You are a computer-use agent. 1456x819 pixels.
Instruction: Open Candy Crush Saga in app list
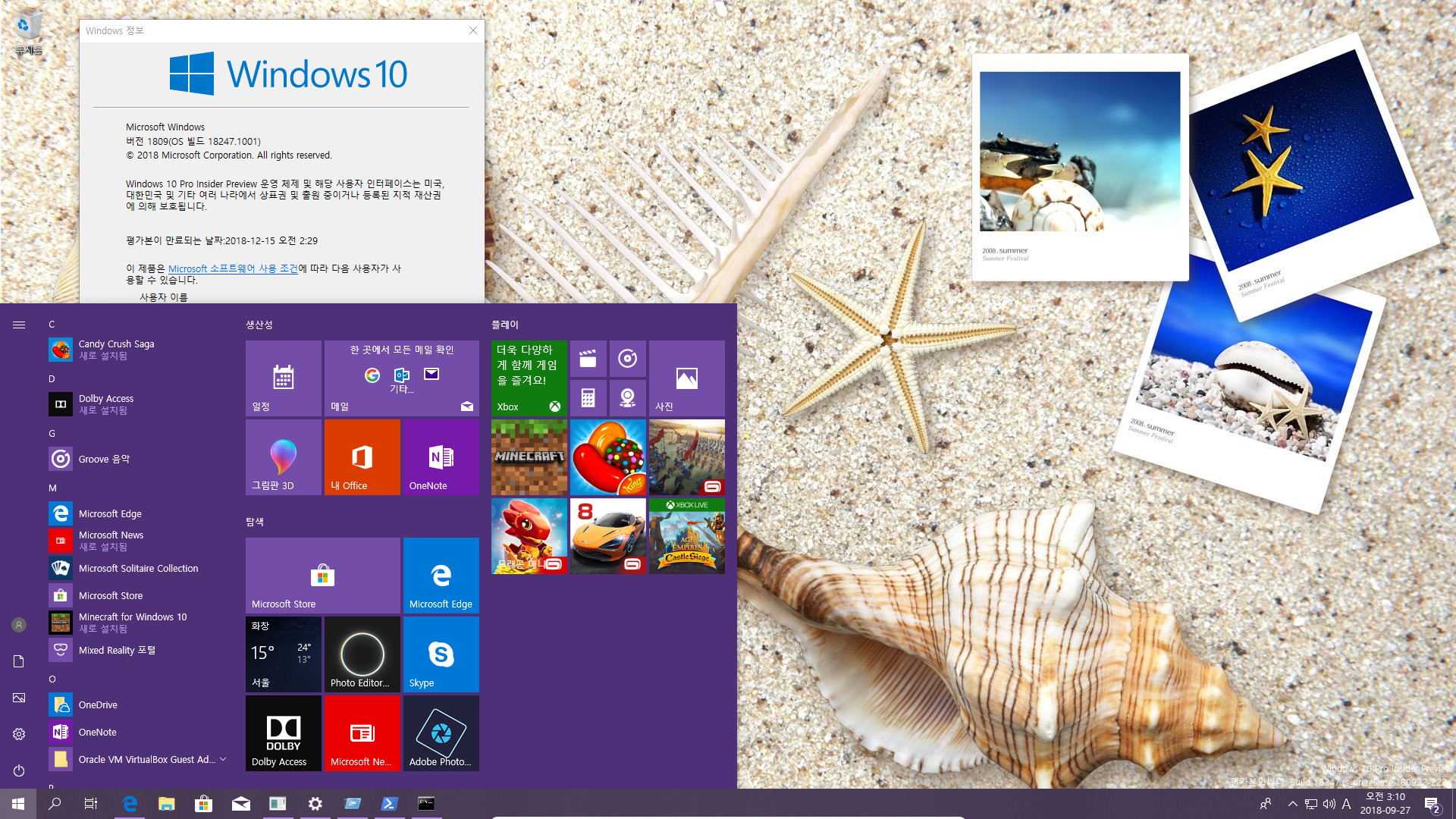tap(138, 350)
